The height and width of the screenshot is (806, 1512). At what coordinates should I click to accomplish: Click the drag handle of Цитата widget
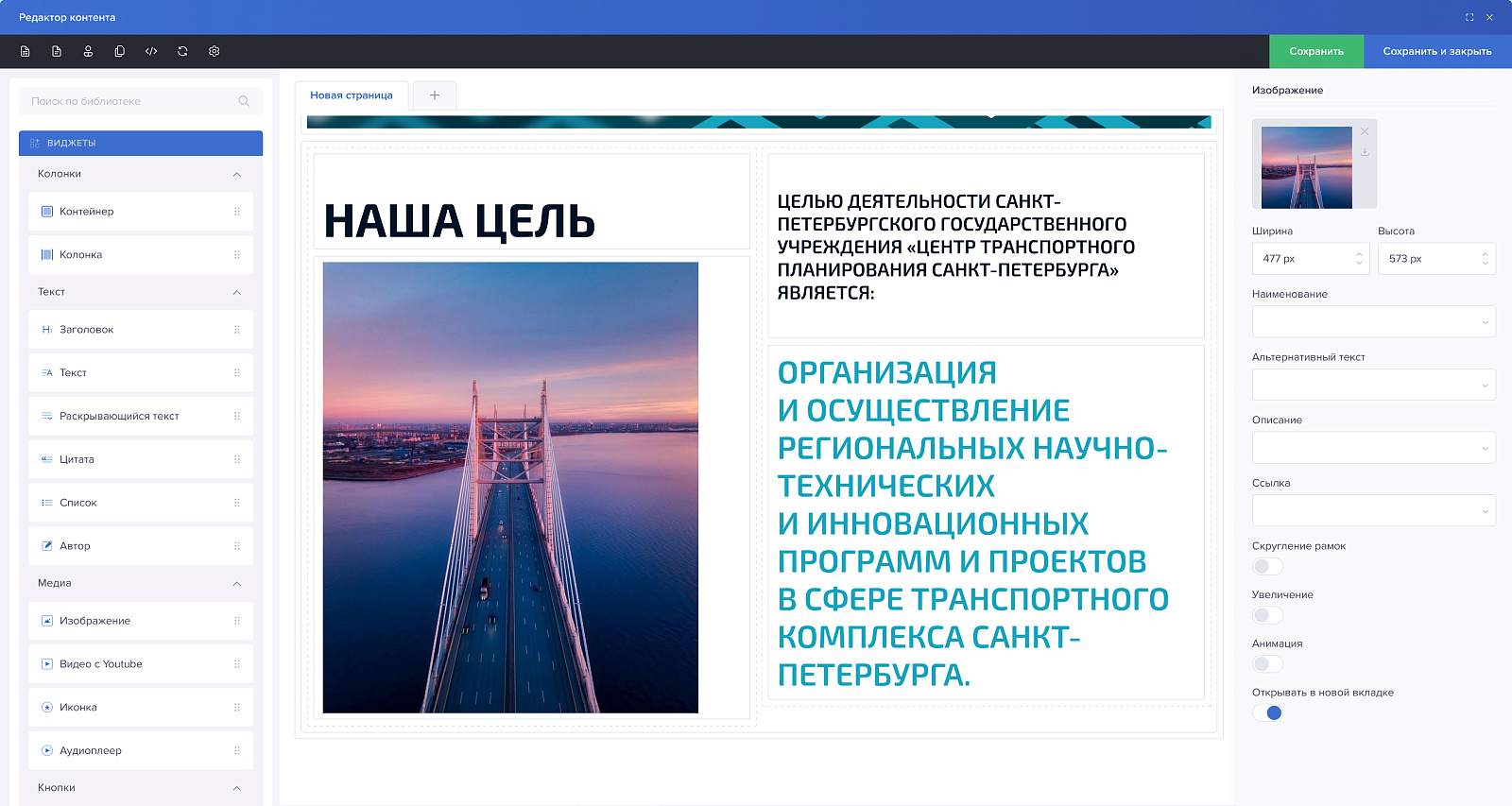click(x=237, y=459)
